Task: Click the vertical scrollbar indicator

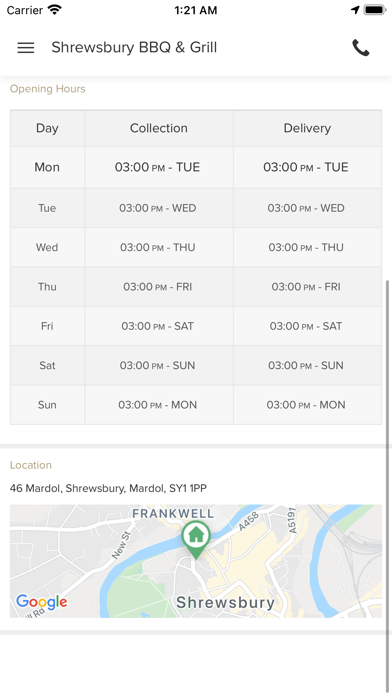Action: point(388,486)
